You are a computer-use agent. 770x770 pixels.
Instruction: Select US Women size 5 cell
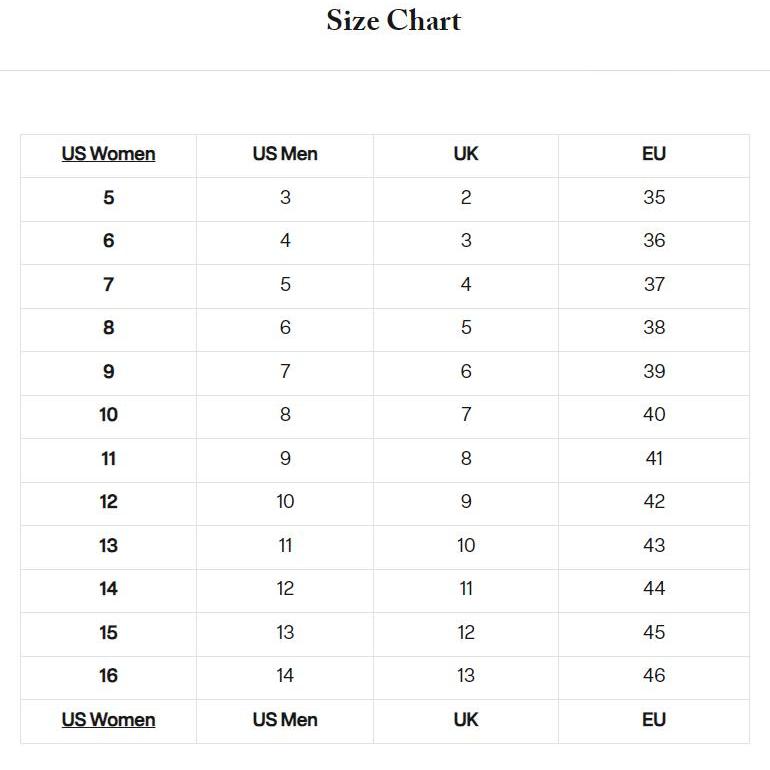click(108, 198)
